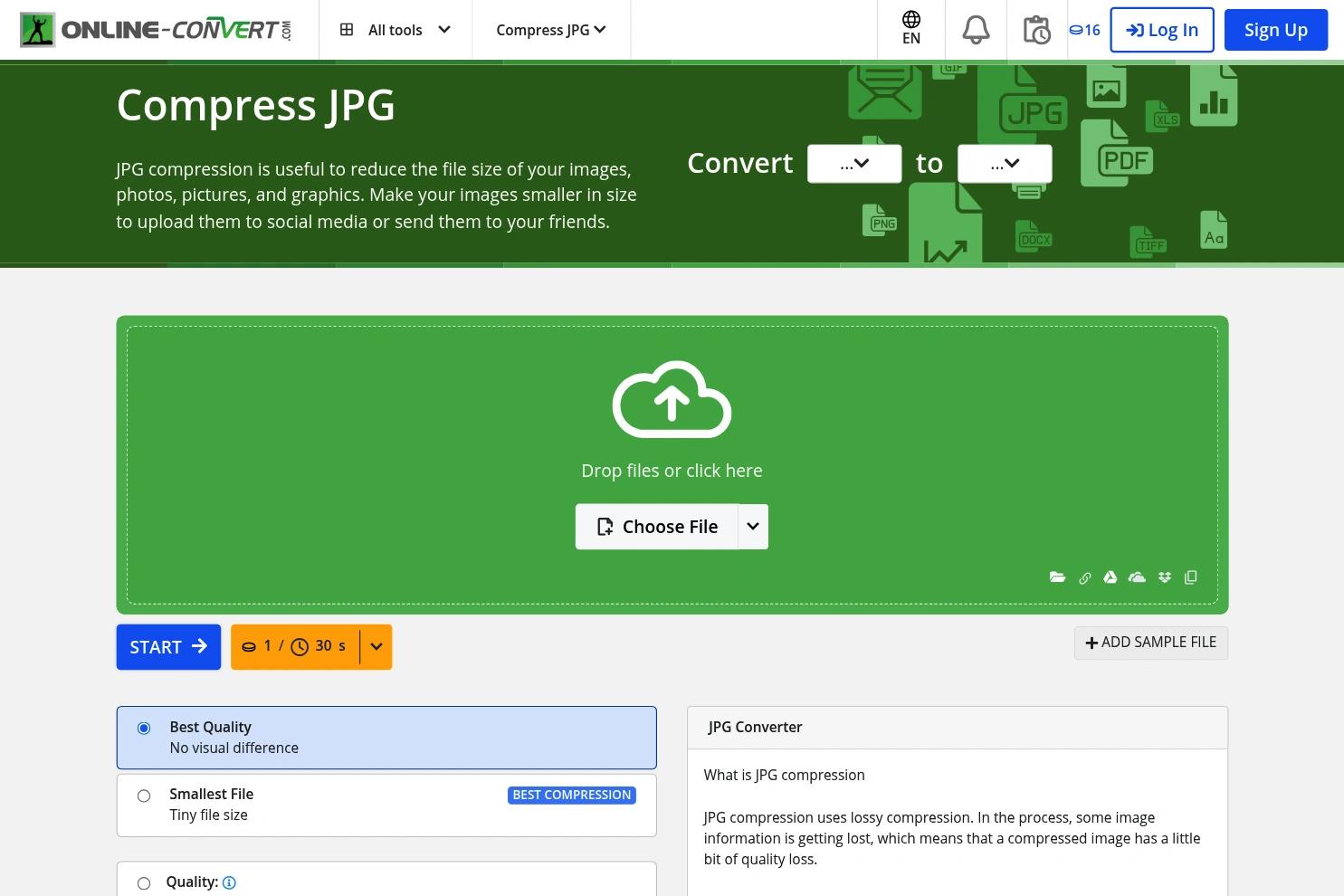Screen dimensions: 1344x896
Task: Click the cloud upload icon
Action: pos(672,399)
